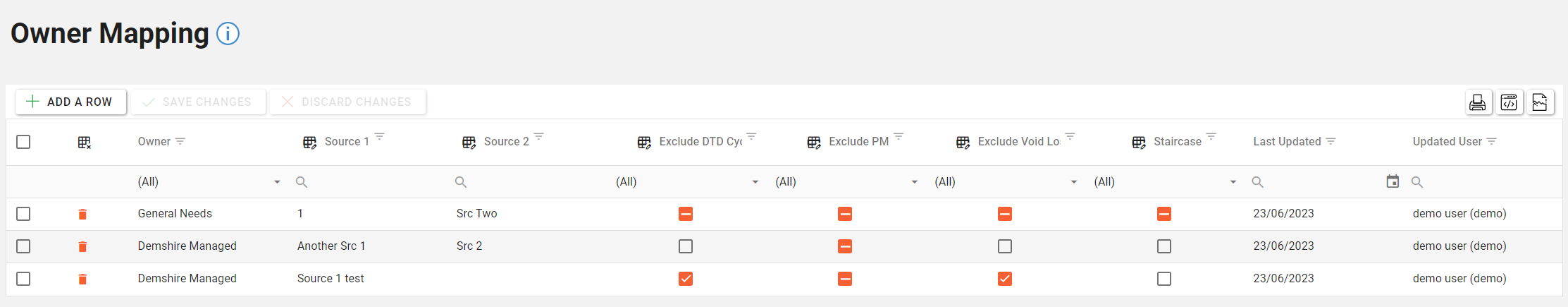Click the grid delete icon in header row

point(85,142)
